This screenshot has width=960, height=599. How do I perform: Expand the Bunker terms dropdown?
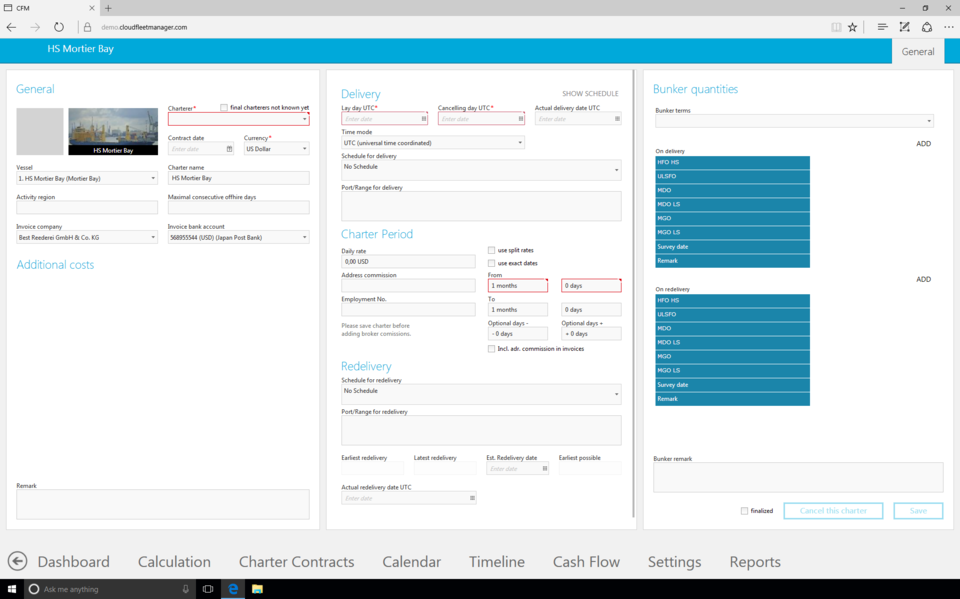coord(929,122)
